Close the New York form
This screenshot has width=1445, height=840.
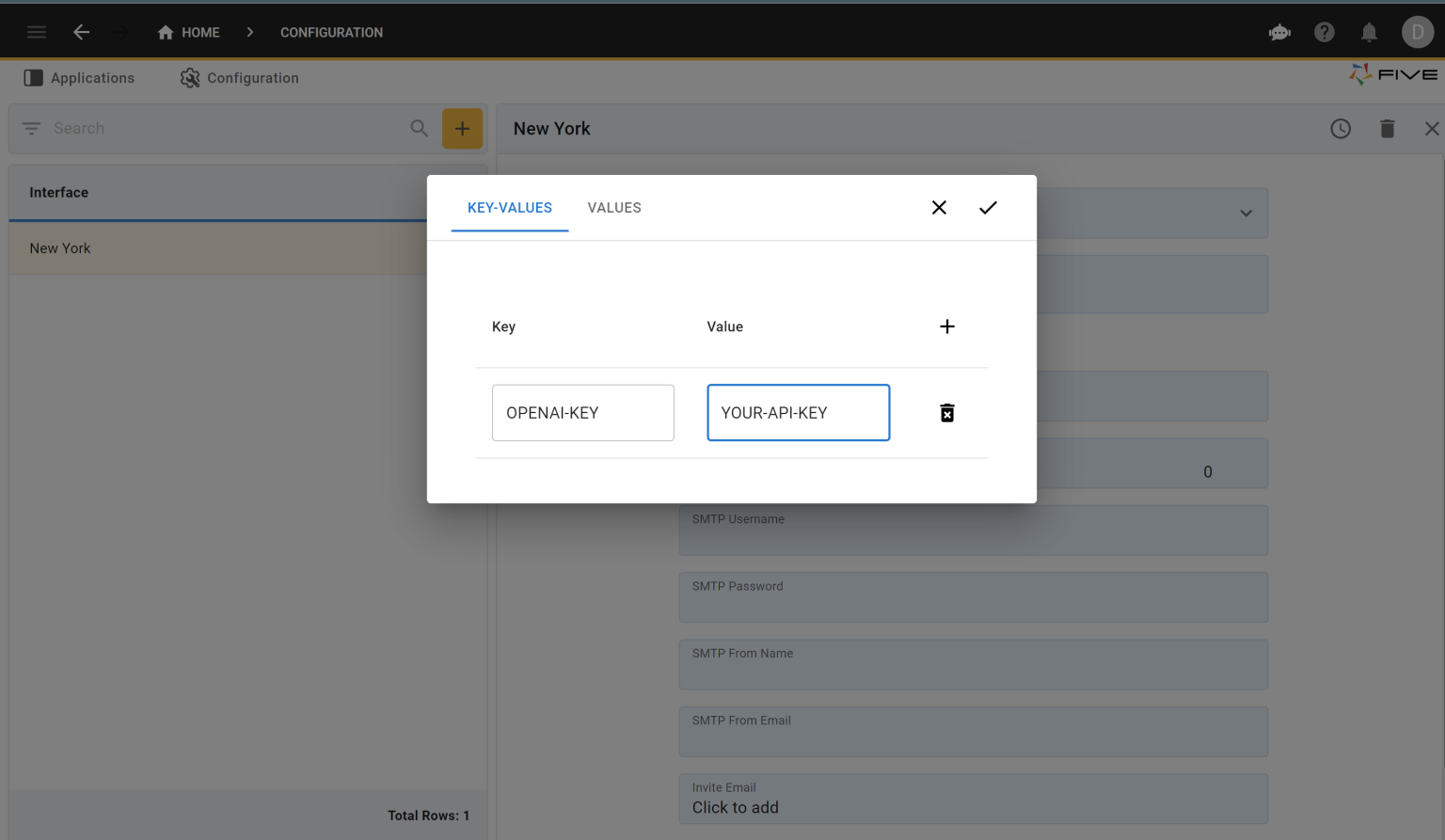pyautogui.click(x=1432, y=129)
